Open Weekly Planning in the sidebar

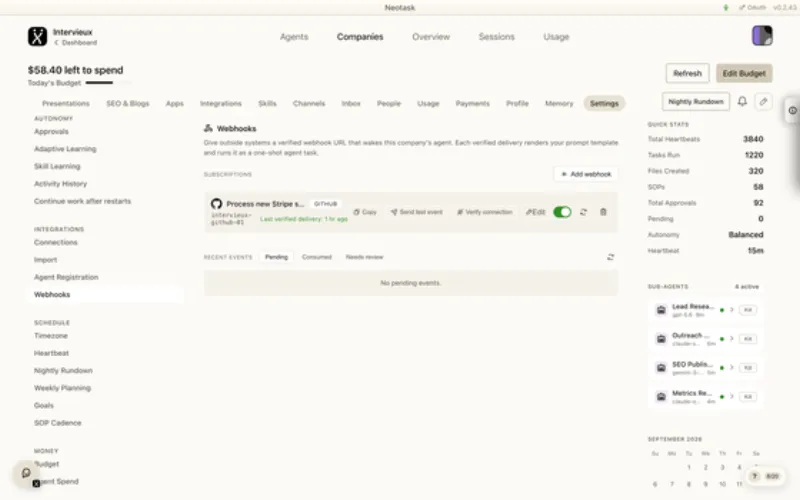(62, 388)
